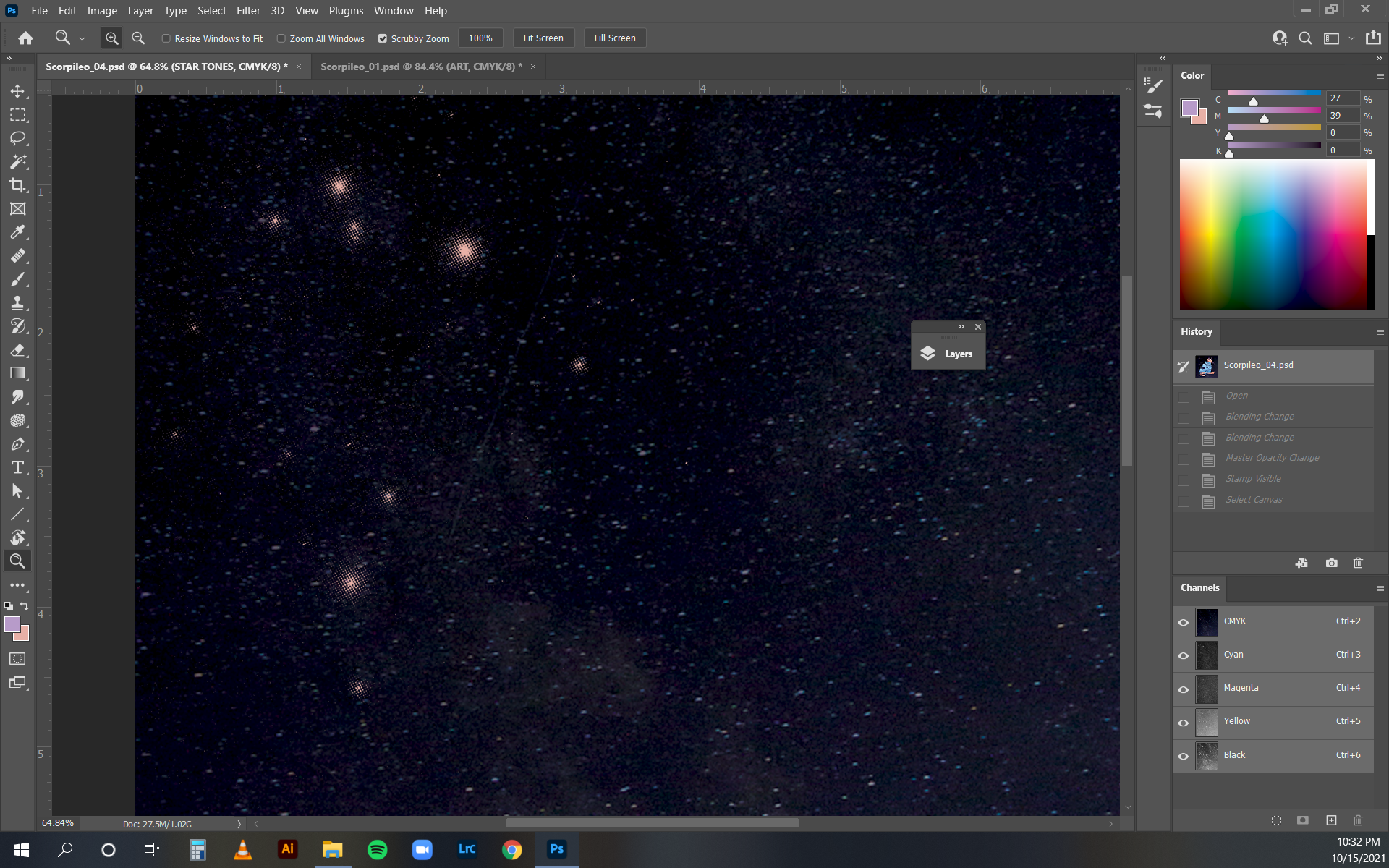Screen dimensions: 1389x868
Task: Switch to Scorpileo_04.psd document tab
Action: point(166,67)
